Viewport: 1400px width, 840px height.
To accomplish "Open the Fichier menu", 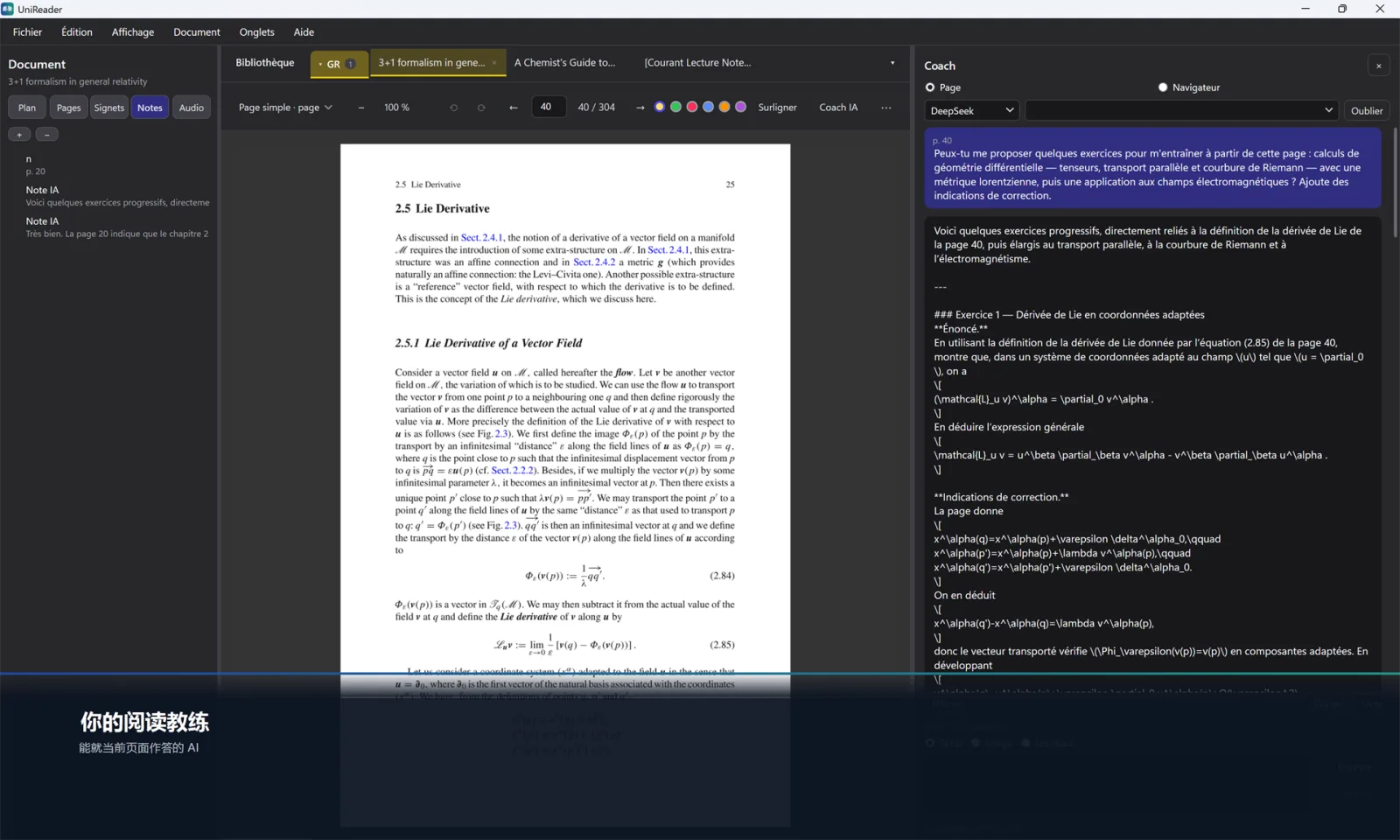I will 27,32.
